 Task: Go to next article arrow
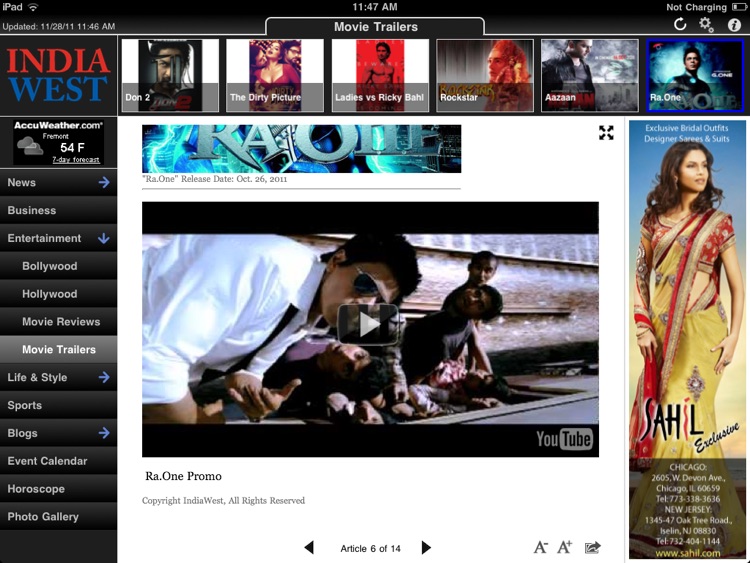click(426, 547)
